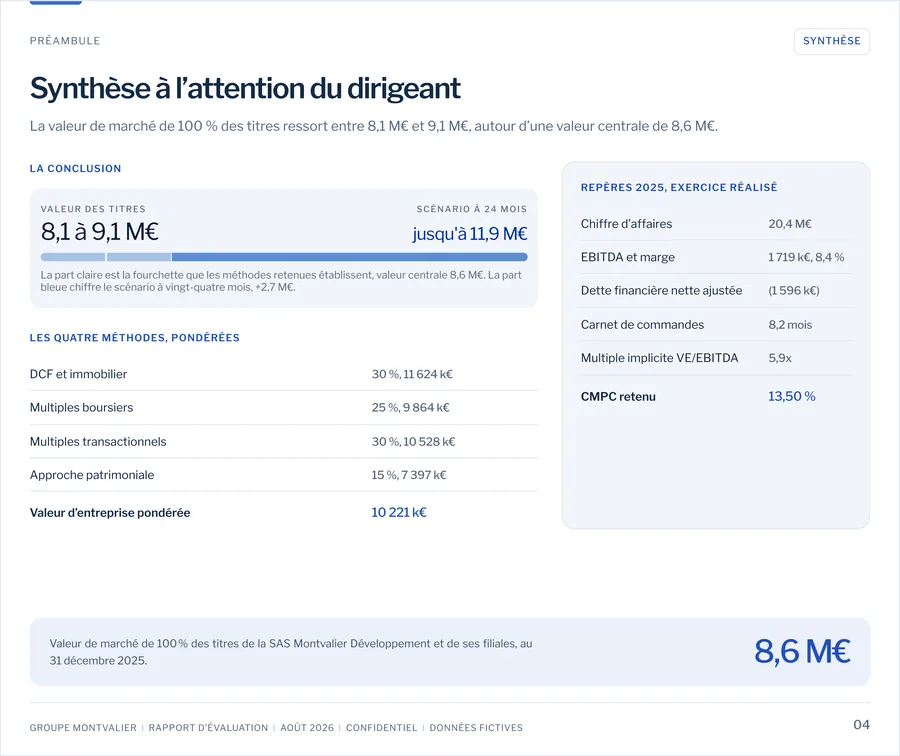
Task: Click the '(1 596 k€)' value
Action: [794, 290]
